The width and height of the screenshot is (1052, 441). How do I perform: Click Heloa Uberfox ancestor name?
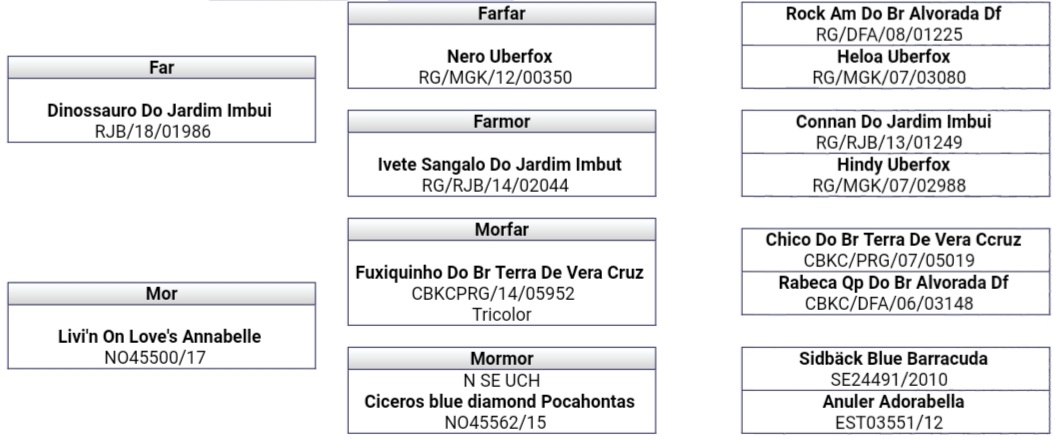[894, 57]
